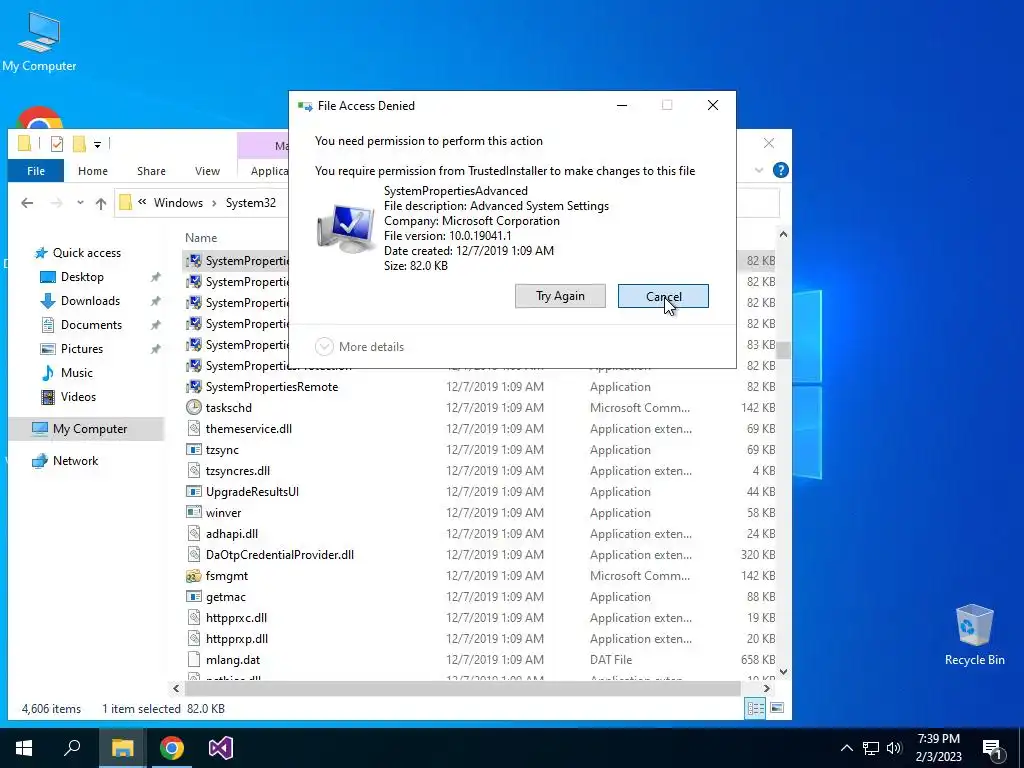Select Quick access in navigation pane
Screen dimensions: 1024x768
coord(86,253)
